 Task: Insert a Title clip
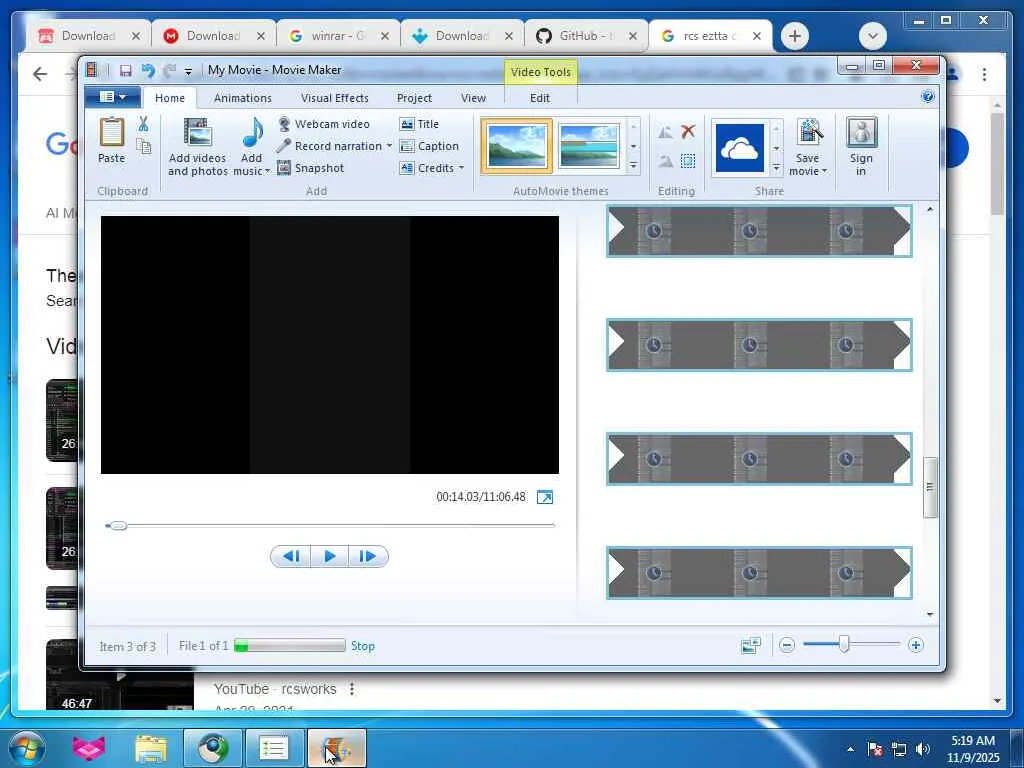pyautogui.click(x=419, y=124)
